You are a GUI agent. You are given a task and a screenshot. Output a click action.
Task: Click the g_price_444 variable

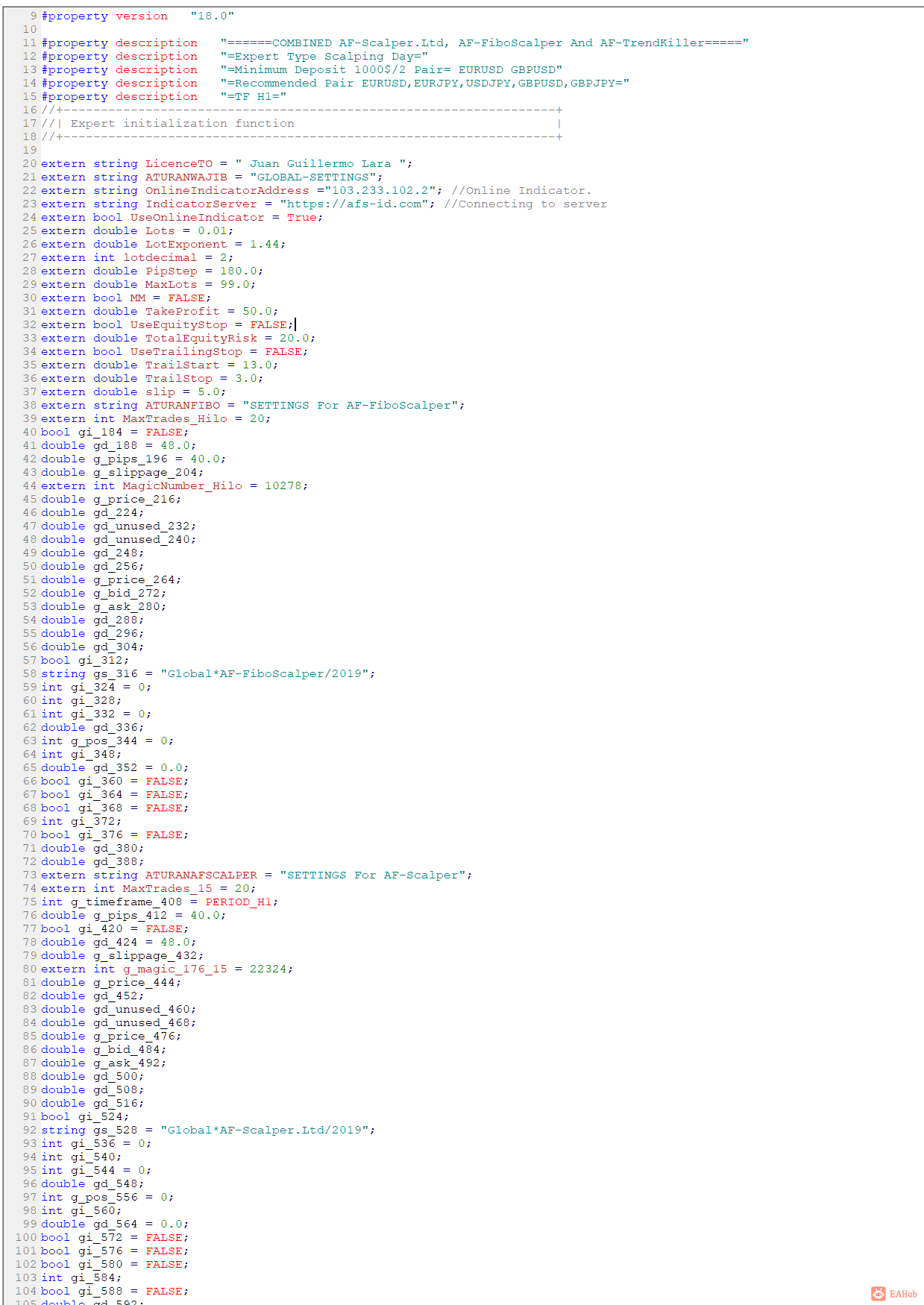[x=133, y=982]
